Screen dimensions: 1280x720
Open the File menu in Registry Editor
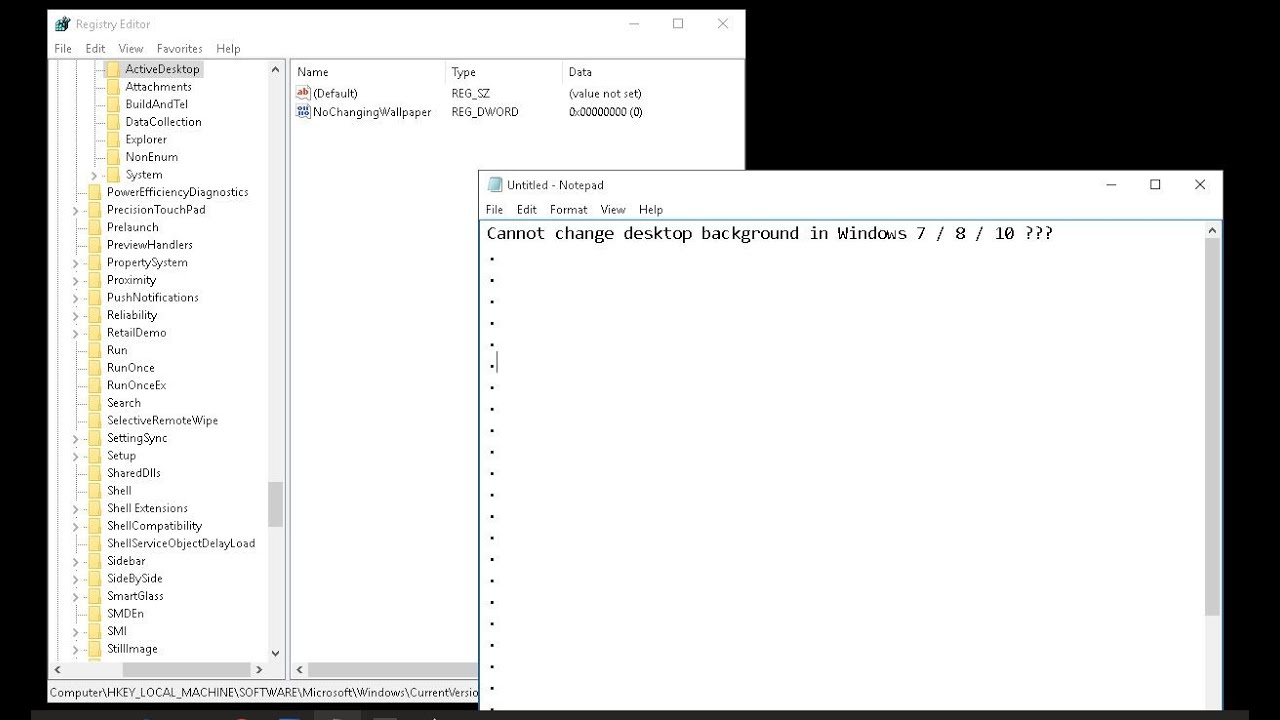(63, 48)
